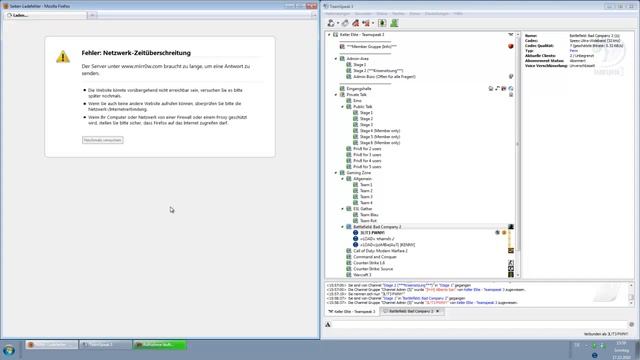Click the TeamSpeak connect toolbar icon
The width and height of the screenshot is (640, 360).
pos(331,23)
